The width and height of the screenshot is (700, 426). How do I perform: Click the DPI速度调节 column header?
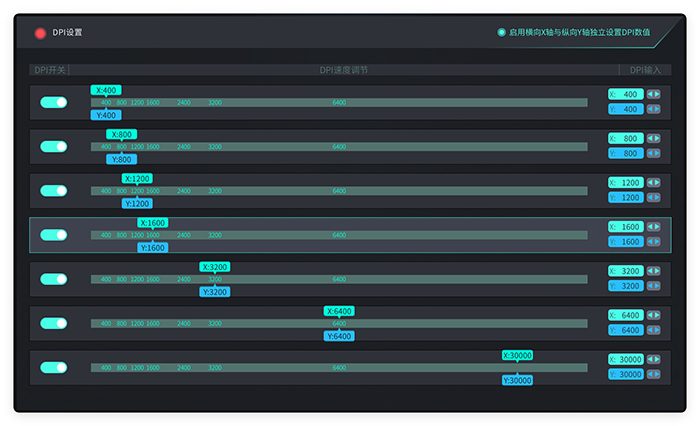coord(343,70)
